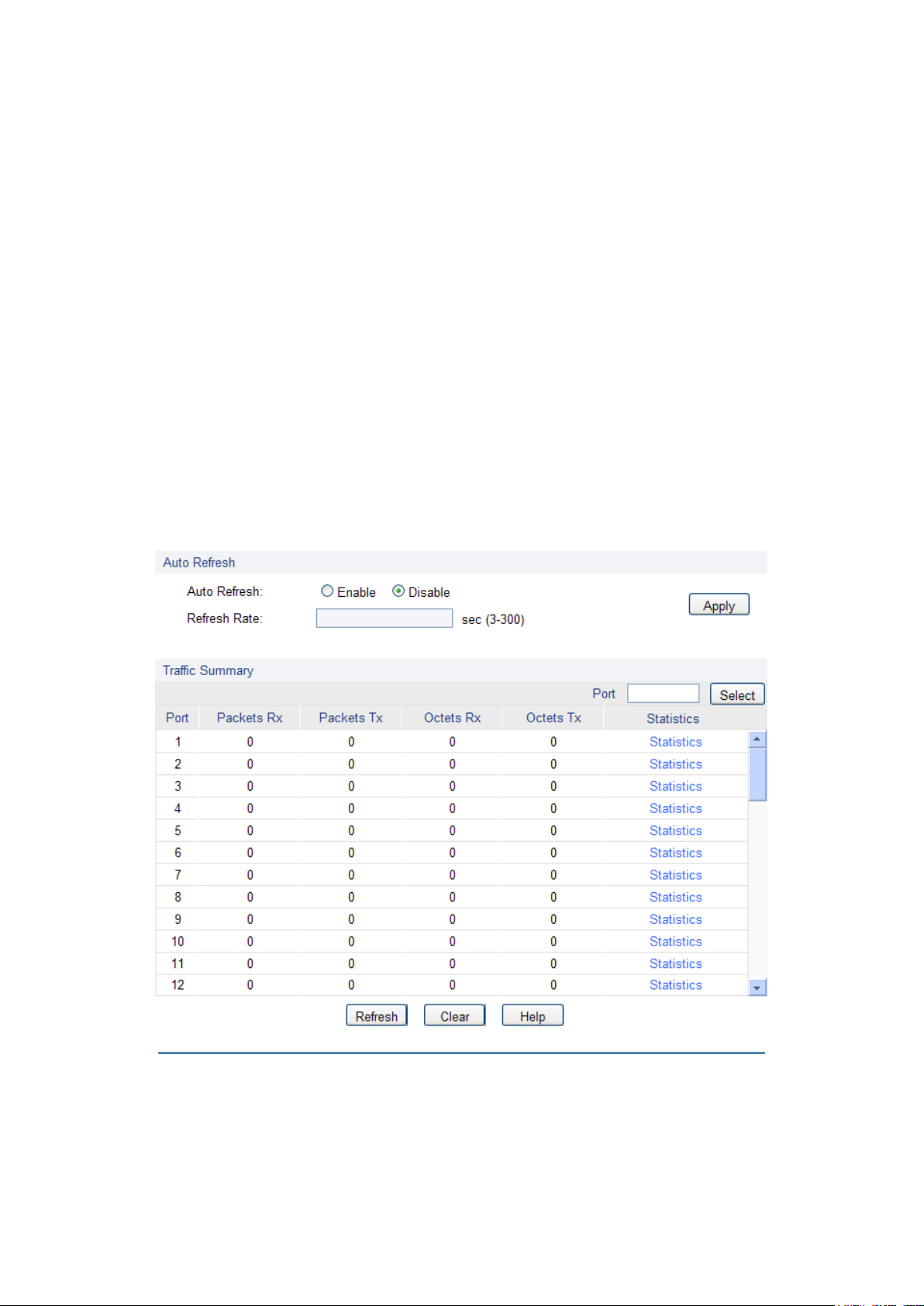The width and height of the screenshot is (924, 1306).
Task: Open Statistics link for port 1
Action: pos(675,742)
